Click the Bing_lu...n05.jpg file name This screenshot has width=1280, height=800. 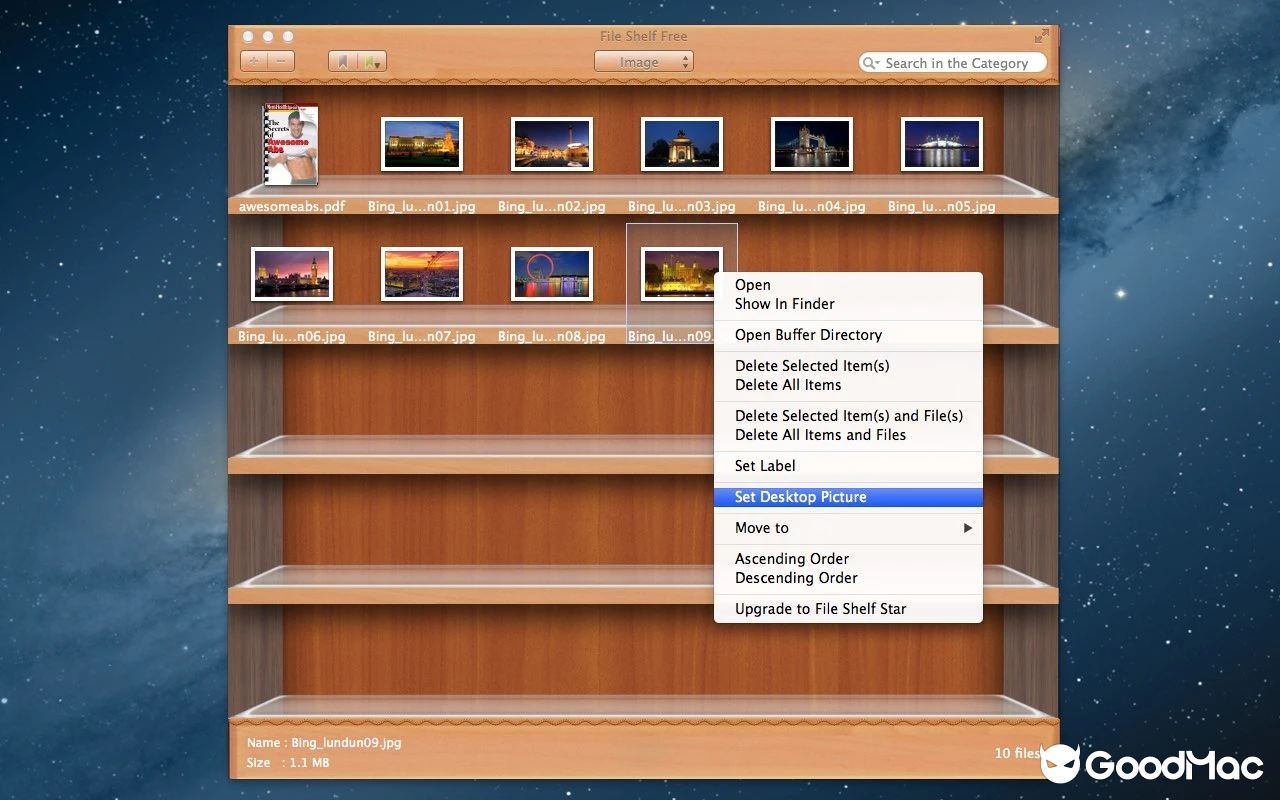942,206
